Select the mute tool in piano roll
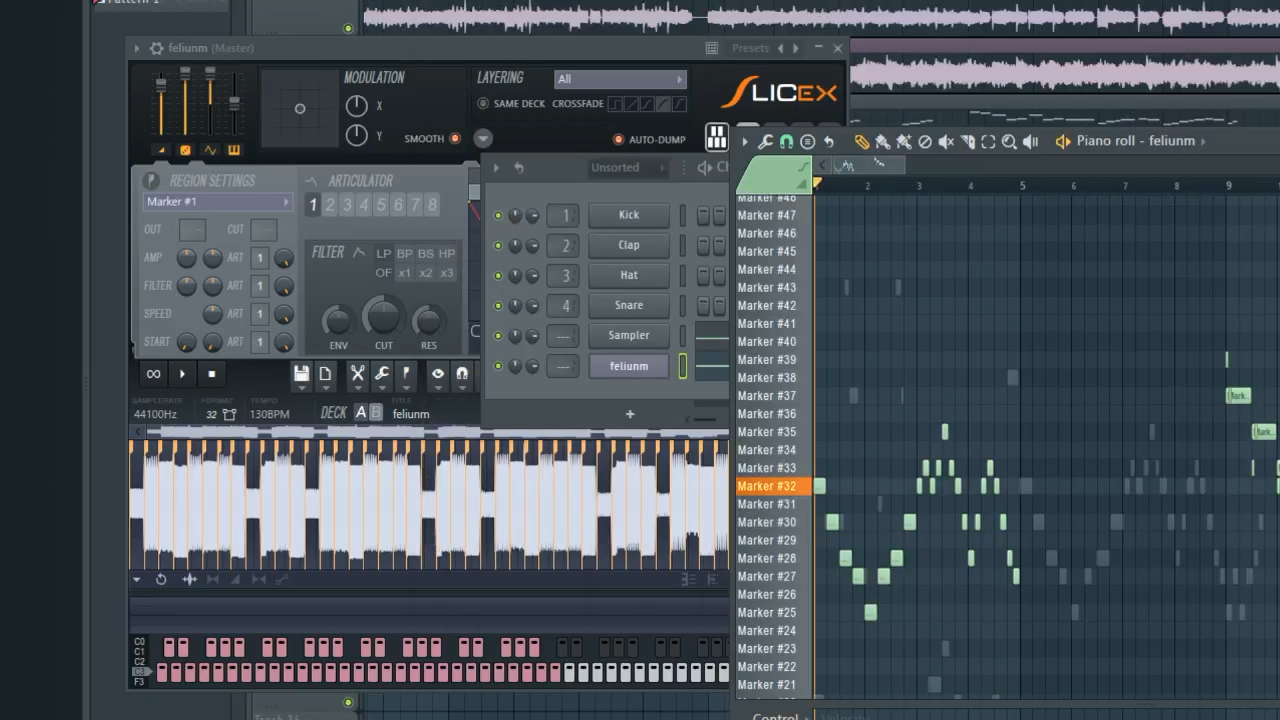The width and height of the screenshot is (1280, 720). tap(946, 142)
